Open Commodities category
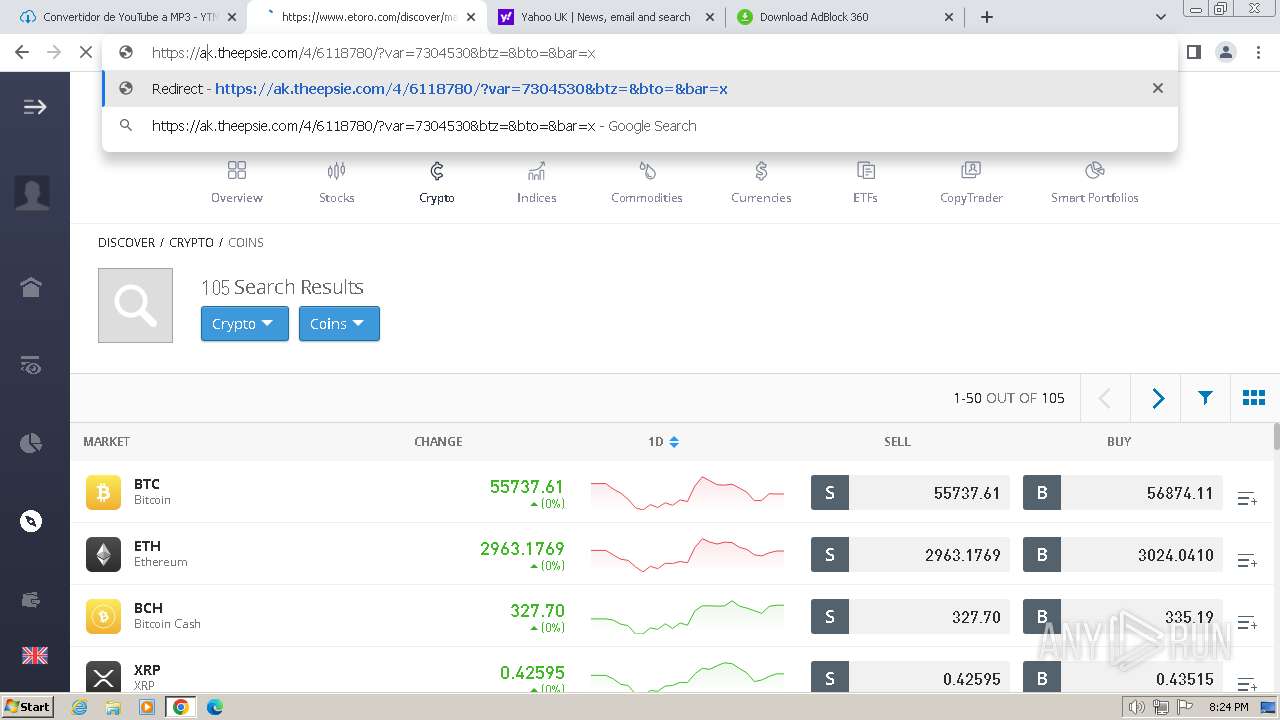The height and width of the screenshot is (720, 1280). click(647, 182)
